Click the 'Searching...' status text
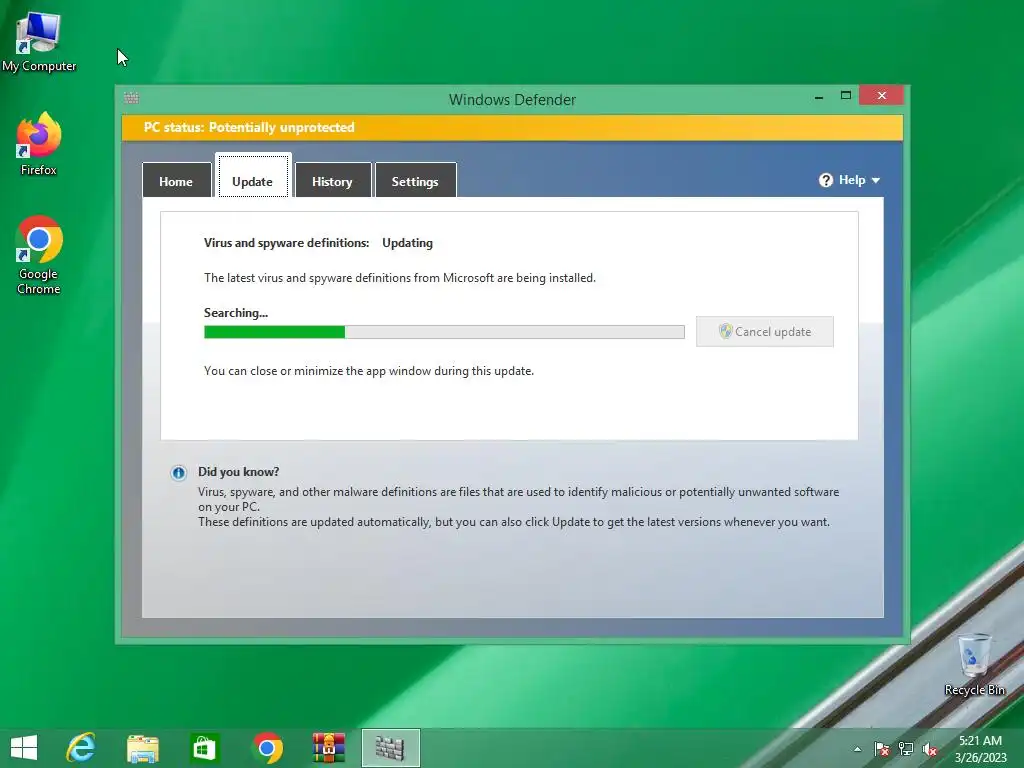This screenshot has height=768, width=1024. coord(236,313)
